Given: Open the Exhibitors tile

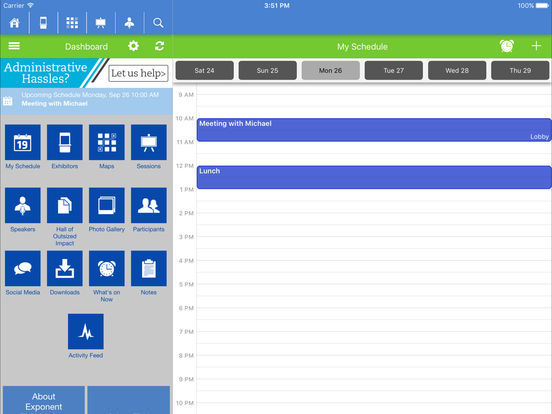Looking at the screenshot, I should point(65,142).
